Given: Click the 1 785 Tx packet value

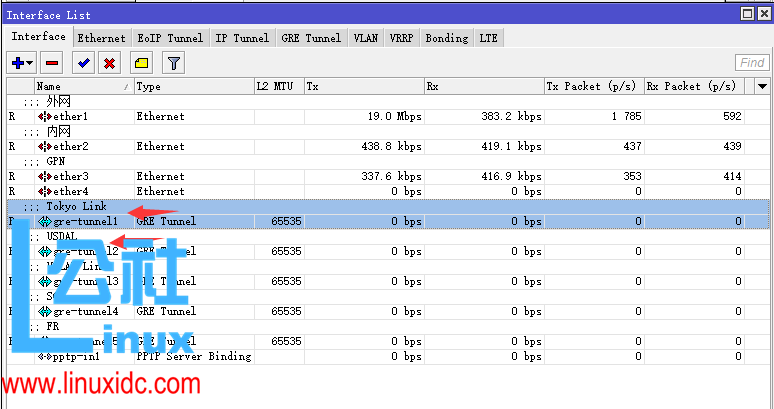Looking at the screenshot, I should click(x=626, y=116).
